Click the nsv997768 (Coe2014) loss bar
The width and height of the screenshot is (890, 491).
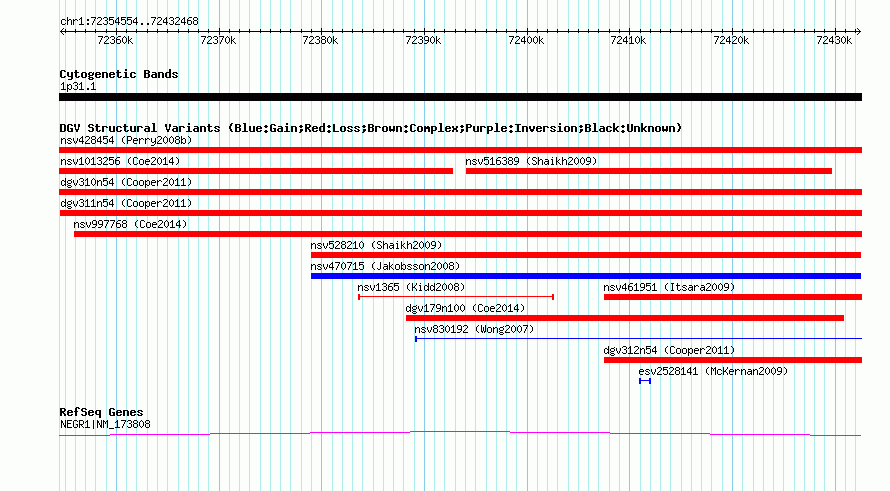[468, 234]
